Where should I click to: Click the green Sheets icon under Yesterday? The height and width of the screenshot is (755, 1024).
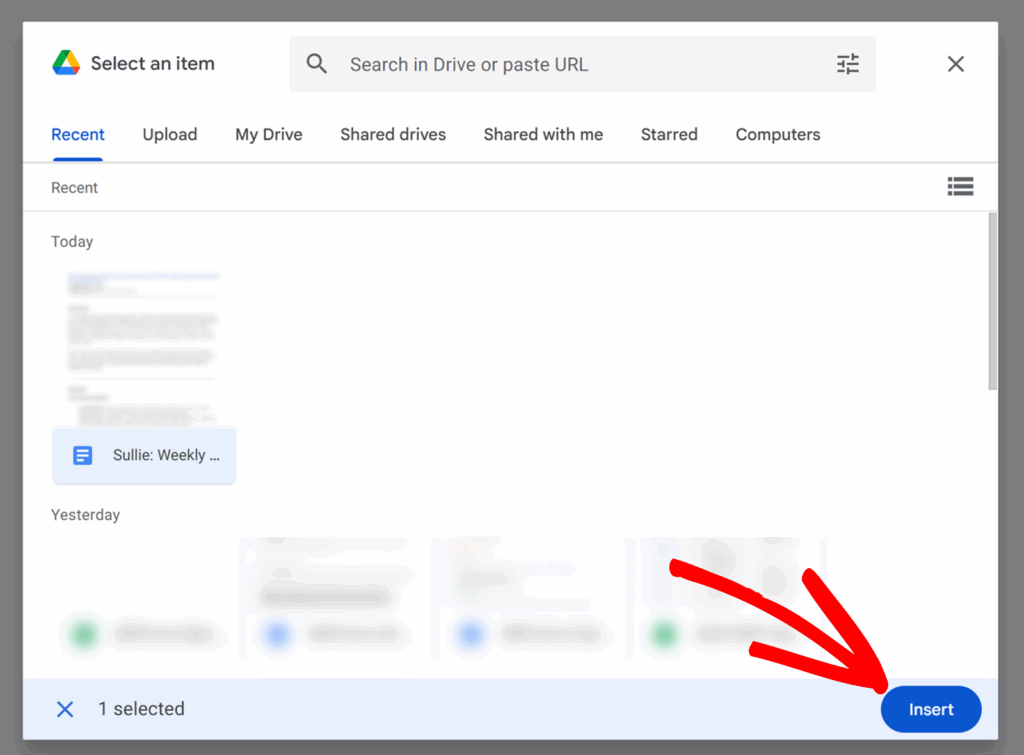pyautogui.click(x=83, y=634)
